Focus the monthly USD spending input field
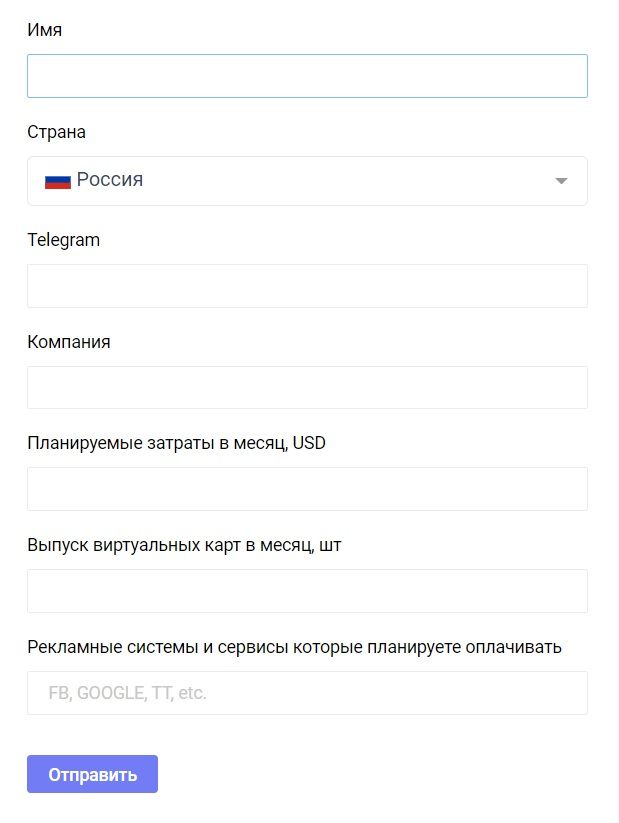The width and height of the screenshot is (619, 823). [x=307, y=489]
